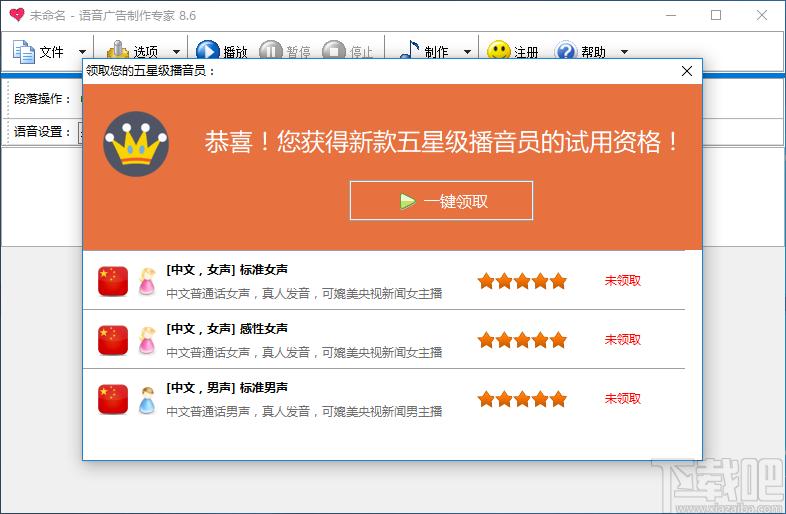Image resolution: width=786 pixels, height=514 pixels.
Task: Click the five-star rating of 标准女声
Action: pos(522,281)
